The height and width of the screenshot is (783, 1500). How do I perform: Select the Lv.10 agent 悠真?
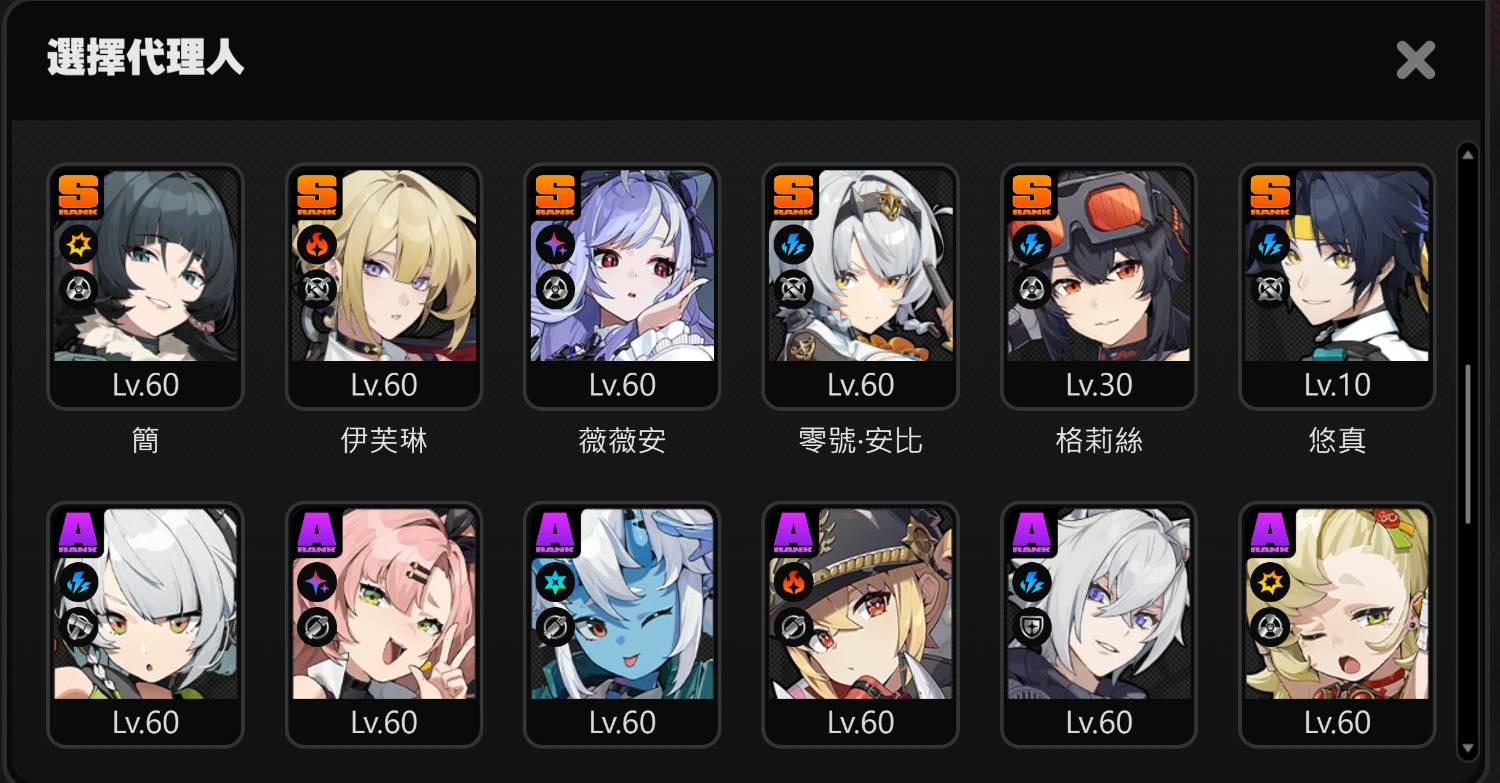[1337, 287]
